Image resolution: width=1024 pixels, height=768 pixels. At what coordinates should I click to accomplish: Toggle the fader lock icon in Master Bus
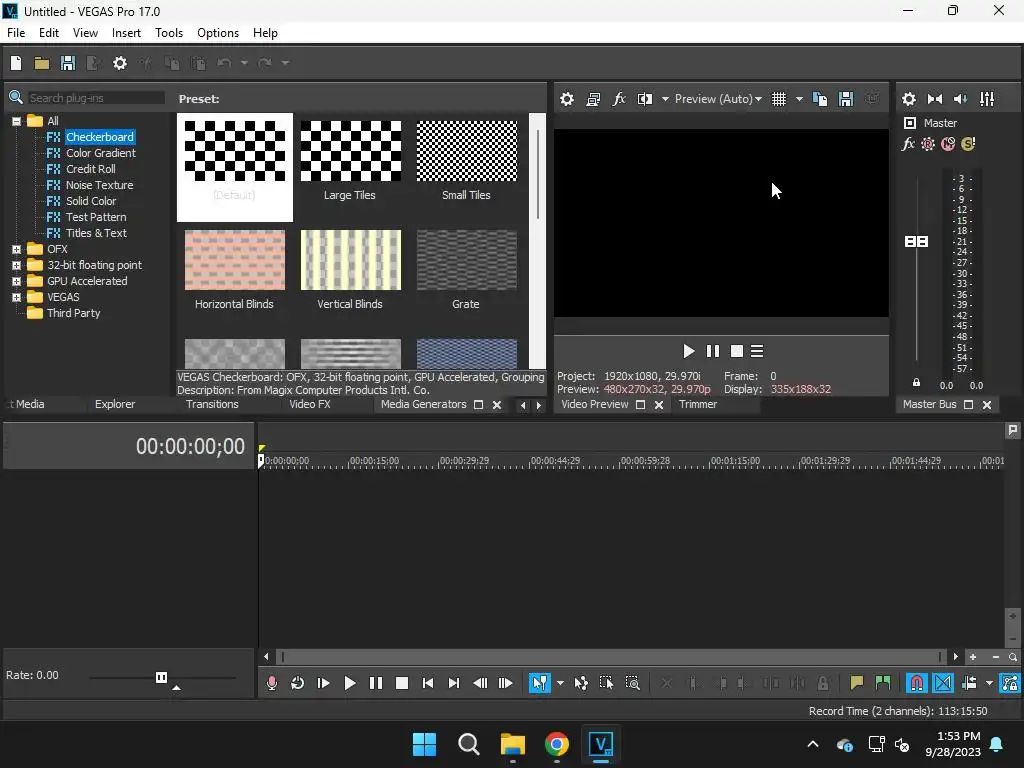pyautogui.click(x=916, y=383)
